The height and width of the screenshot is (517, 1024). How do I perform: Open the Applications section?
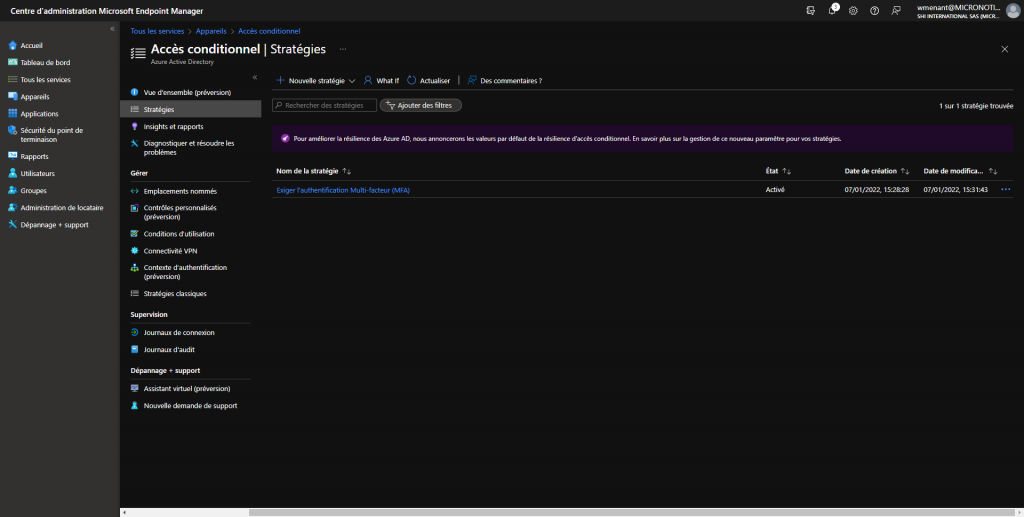[x=39, y=114]
